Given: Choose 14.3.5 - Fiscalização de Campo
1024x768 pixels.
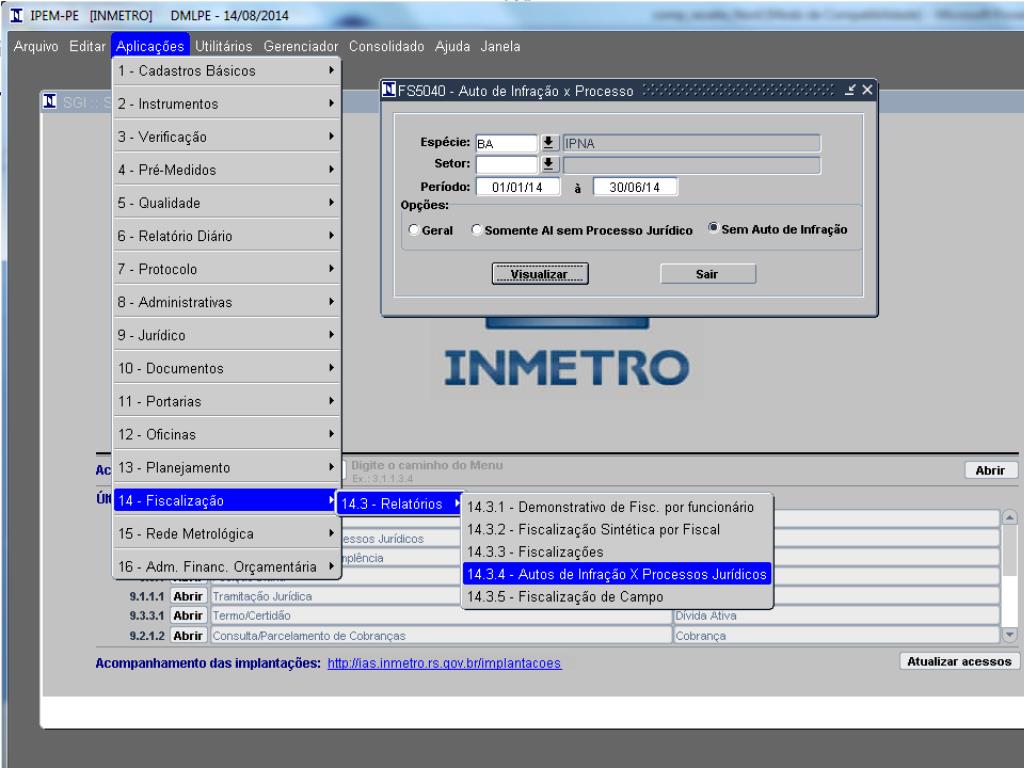Looking at the screenshot, I should [616, 597].
